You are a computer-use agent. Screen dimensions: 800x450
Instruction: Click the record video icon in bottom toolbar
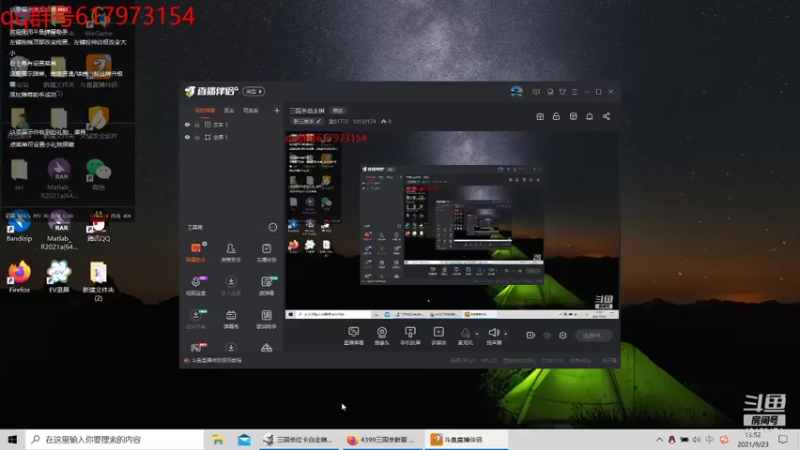(x=531, y=335)
